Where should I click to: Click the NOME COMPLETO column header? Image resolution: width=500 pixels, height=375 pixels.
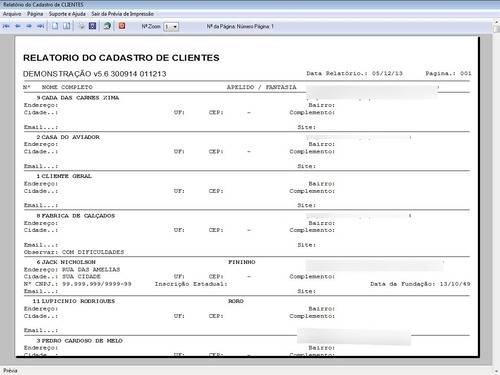67,87
